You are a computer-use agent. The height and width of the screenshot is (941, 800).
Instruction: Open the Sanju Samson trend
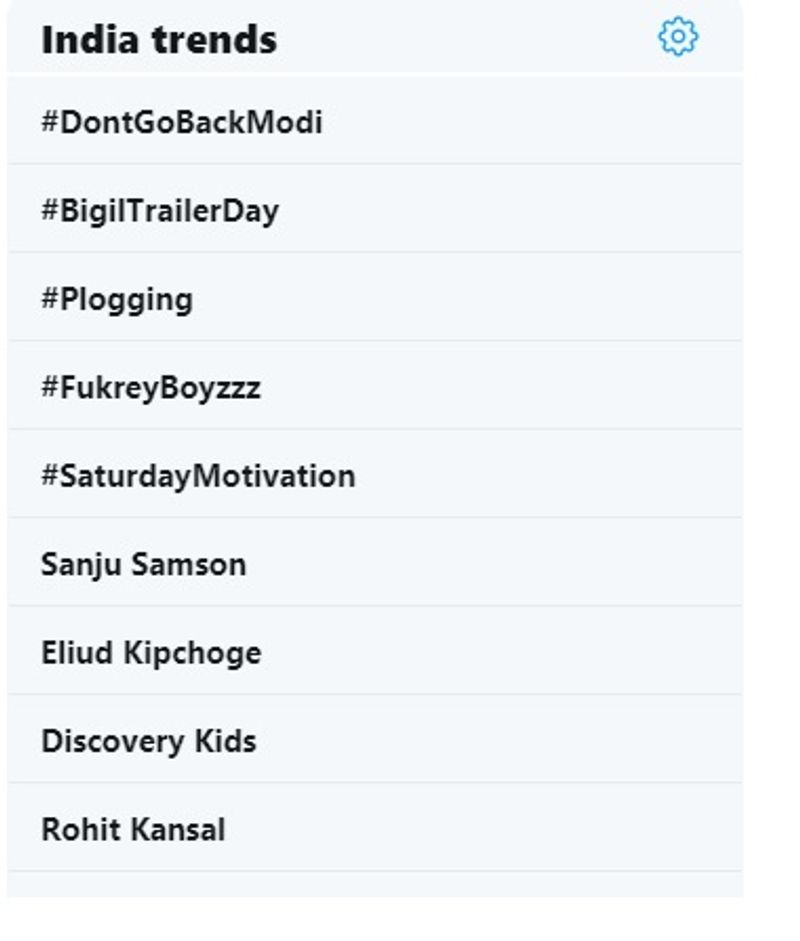coord(143,564)
